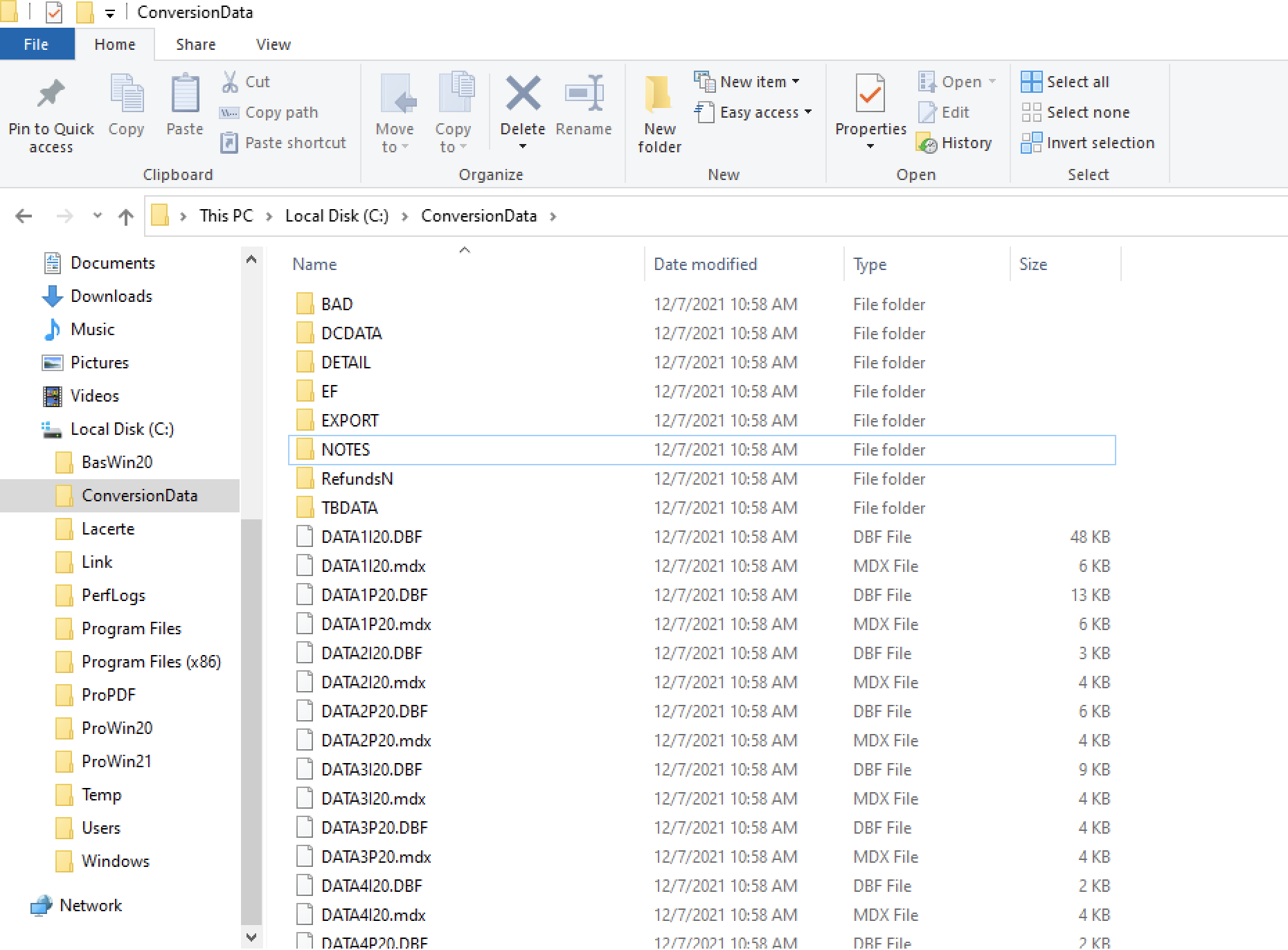Screen dimensions: 1288x950
Task: Switch to the Home tab
Action: 115,44
